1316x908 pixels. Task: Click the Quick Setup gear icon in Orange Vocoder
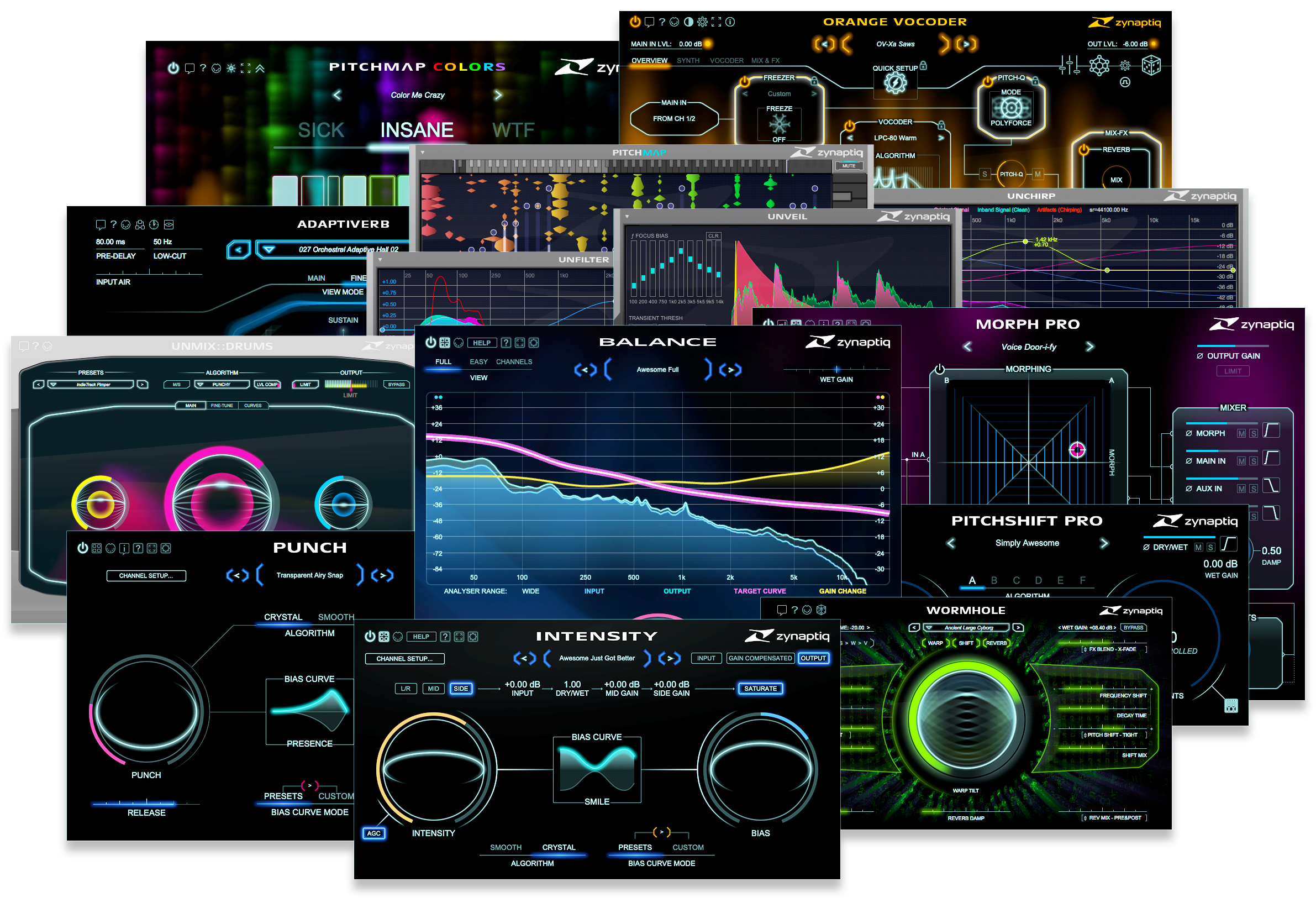pos(894,83)
